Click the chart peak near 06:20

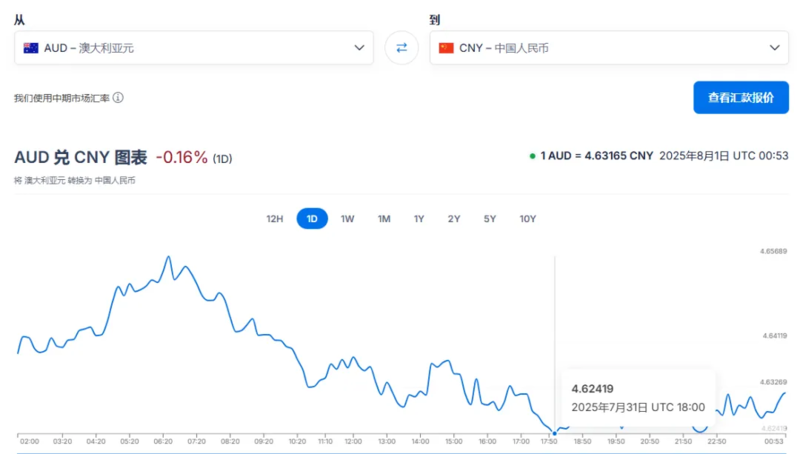pos(168,257)
